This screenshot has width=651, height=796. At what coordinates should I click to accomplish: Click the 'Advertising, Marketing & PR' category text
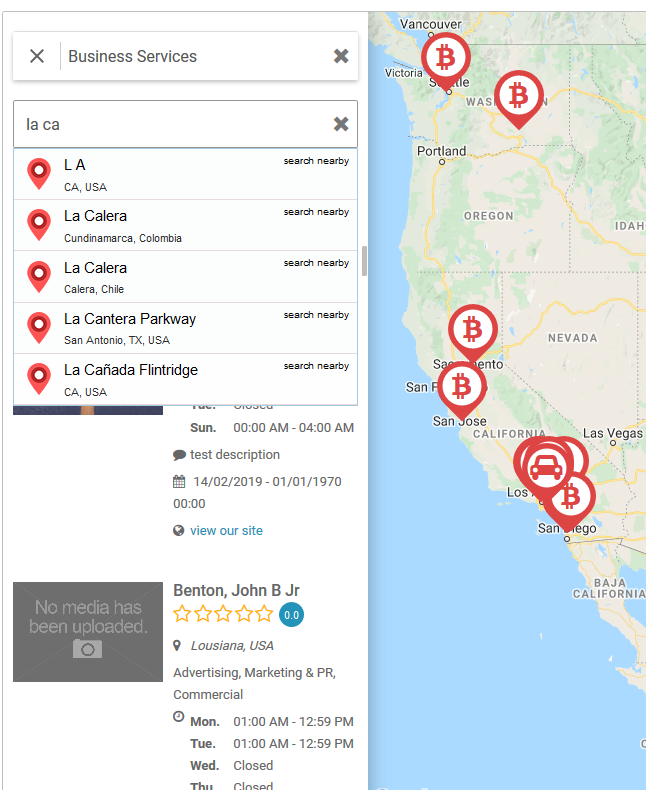tap(254, 673)
